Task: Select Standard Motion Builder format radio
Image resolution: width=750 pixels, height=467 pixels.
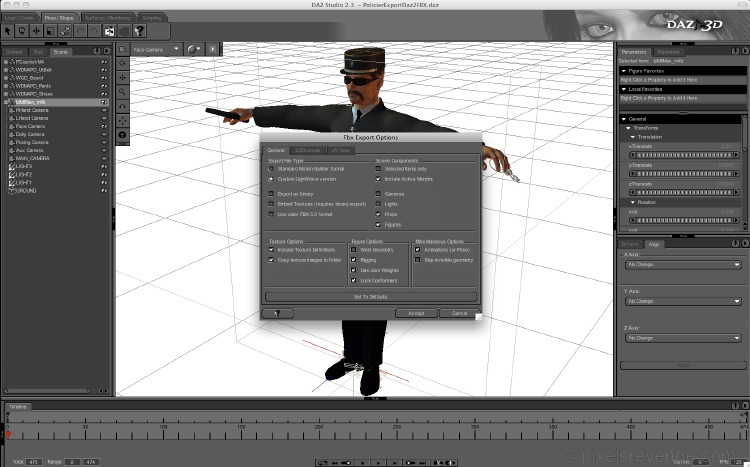Action: (x=271, y=169)
